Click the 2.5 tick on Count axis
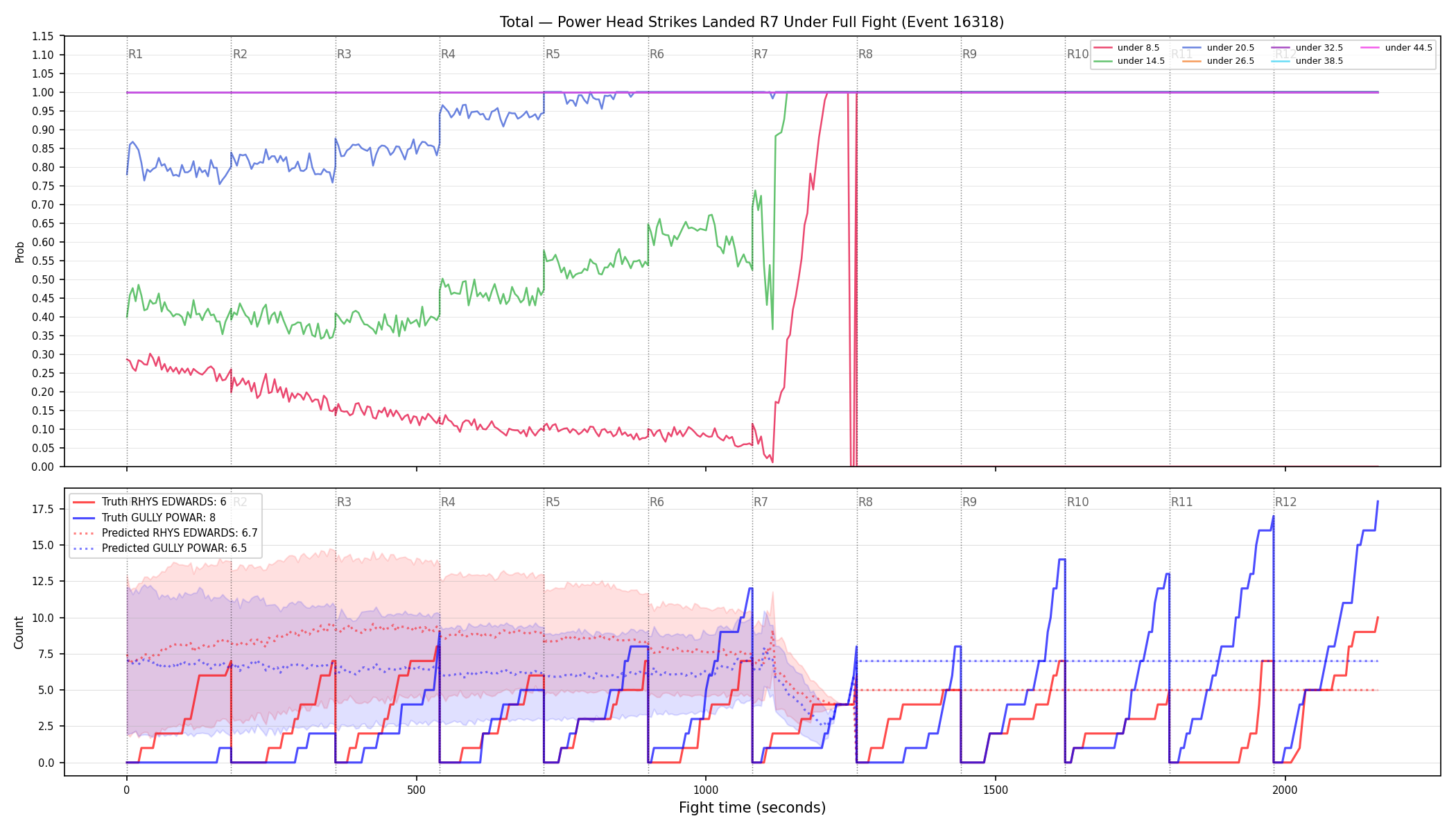Screen dimensions: 1456x832 point(46,727)
